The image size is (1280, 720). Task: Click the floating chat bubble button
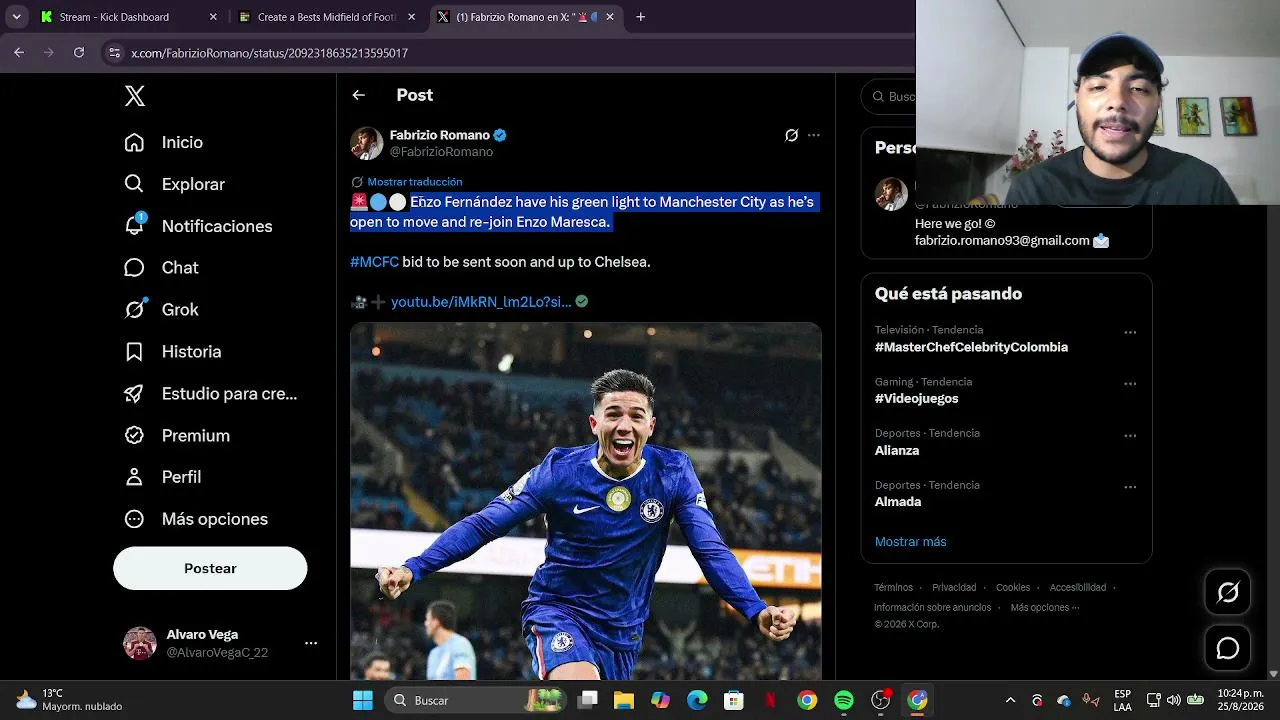tap(1228, 649)
